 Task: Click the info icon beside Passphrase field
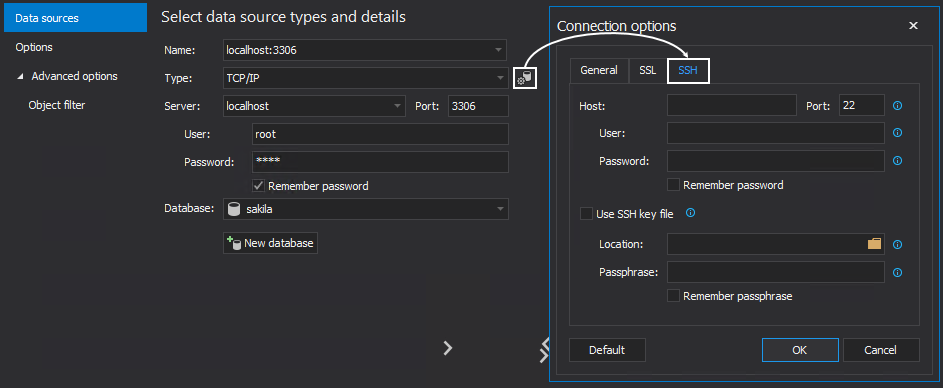(897, 273)
